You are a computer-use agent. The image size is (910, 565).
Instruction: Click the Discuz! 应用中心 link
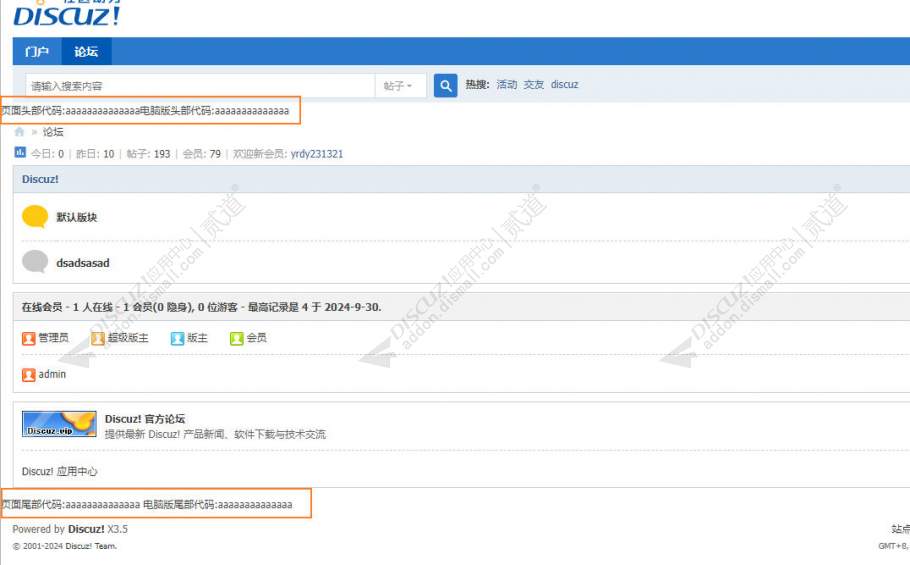pos(59,472)
